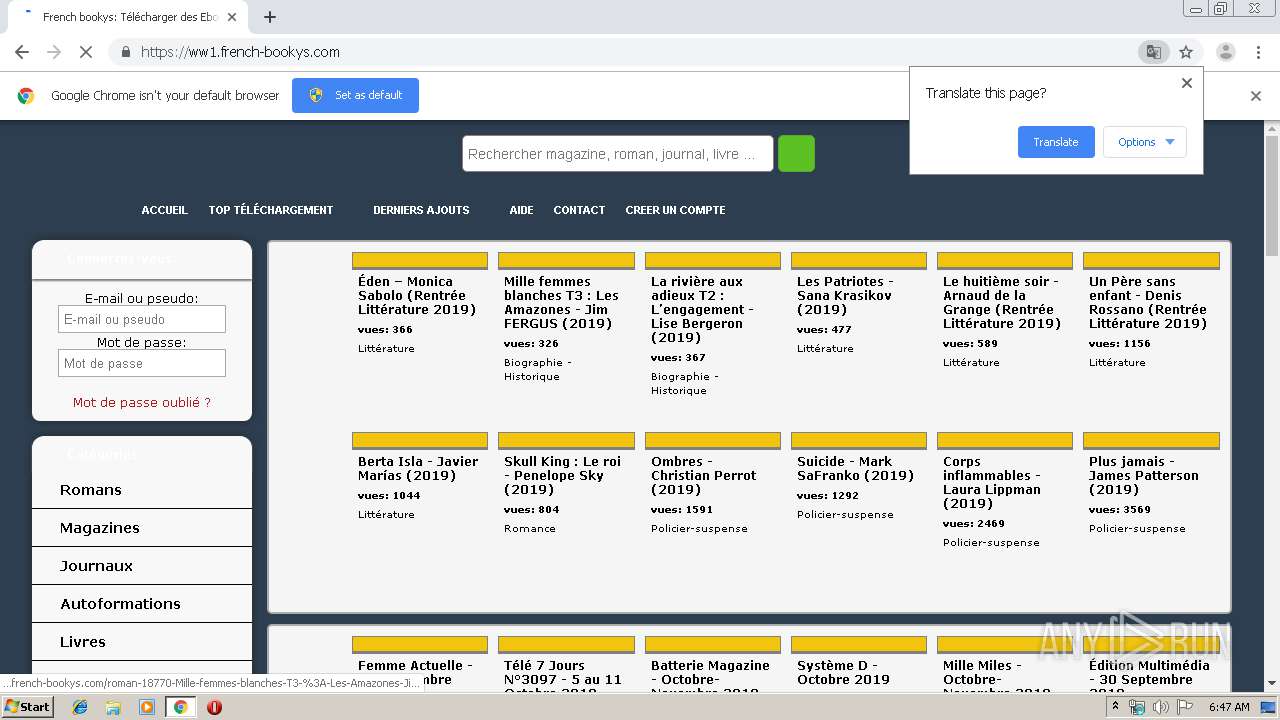The image size is (1280, 720).
Task: Open the Chrome profile avatar
Action: (x=1225, y=52)
